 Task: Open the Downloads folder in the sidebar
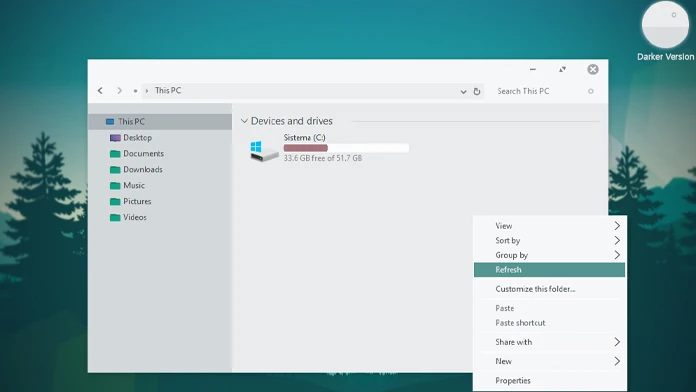tap(143, 170)
